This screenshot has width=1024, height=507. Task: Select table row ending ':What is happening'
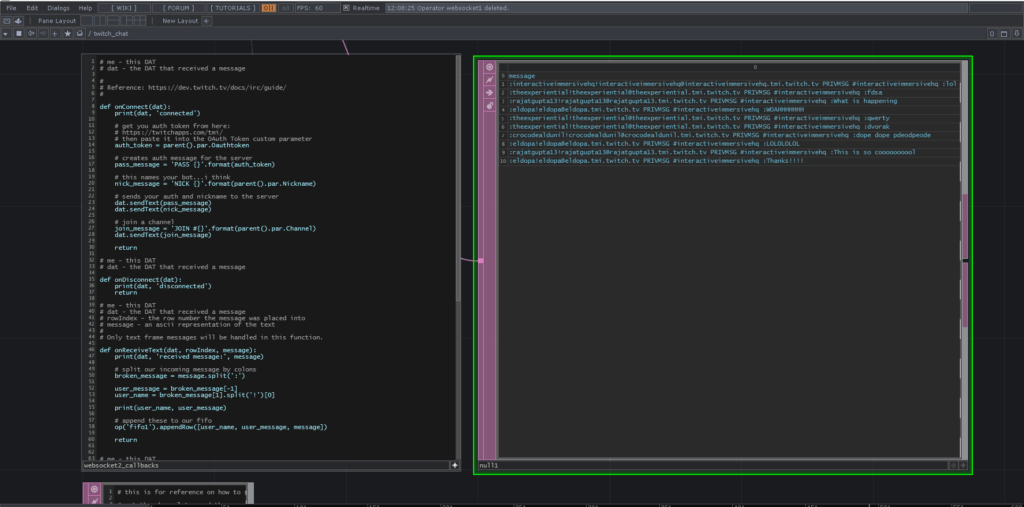click(729, 101)
